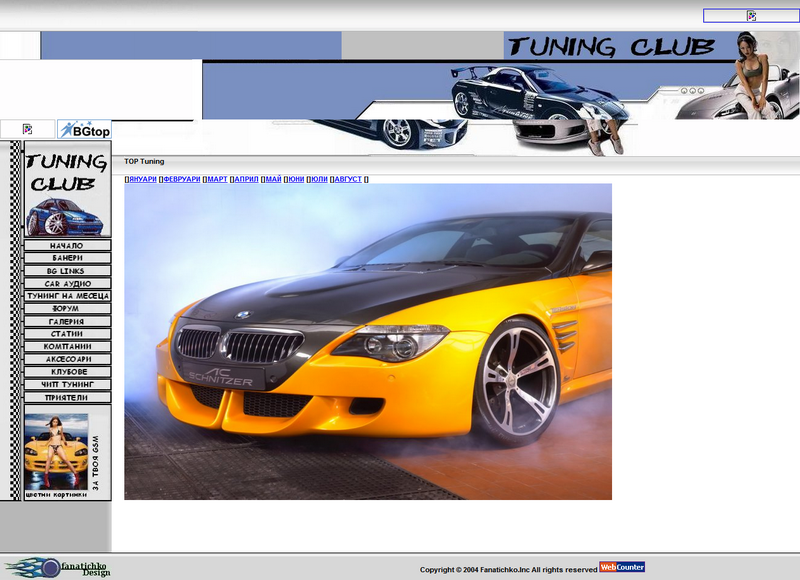Click the Fanatichko Design footer logo
The width and height of the screenshot is (800, 580).
57,567
